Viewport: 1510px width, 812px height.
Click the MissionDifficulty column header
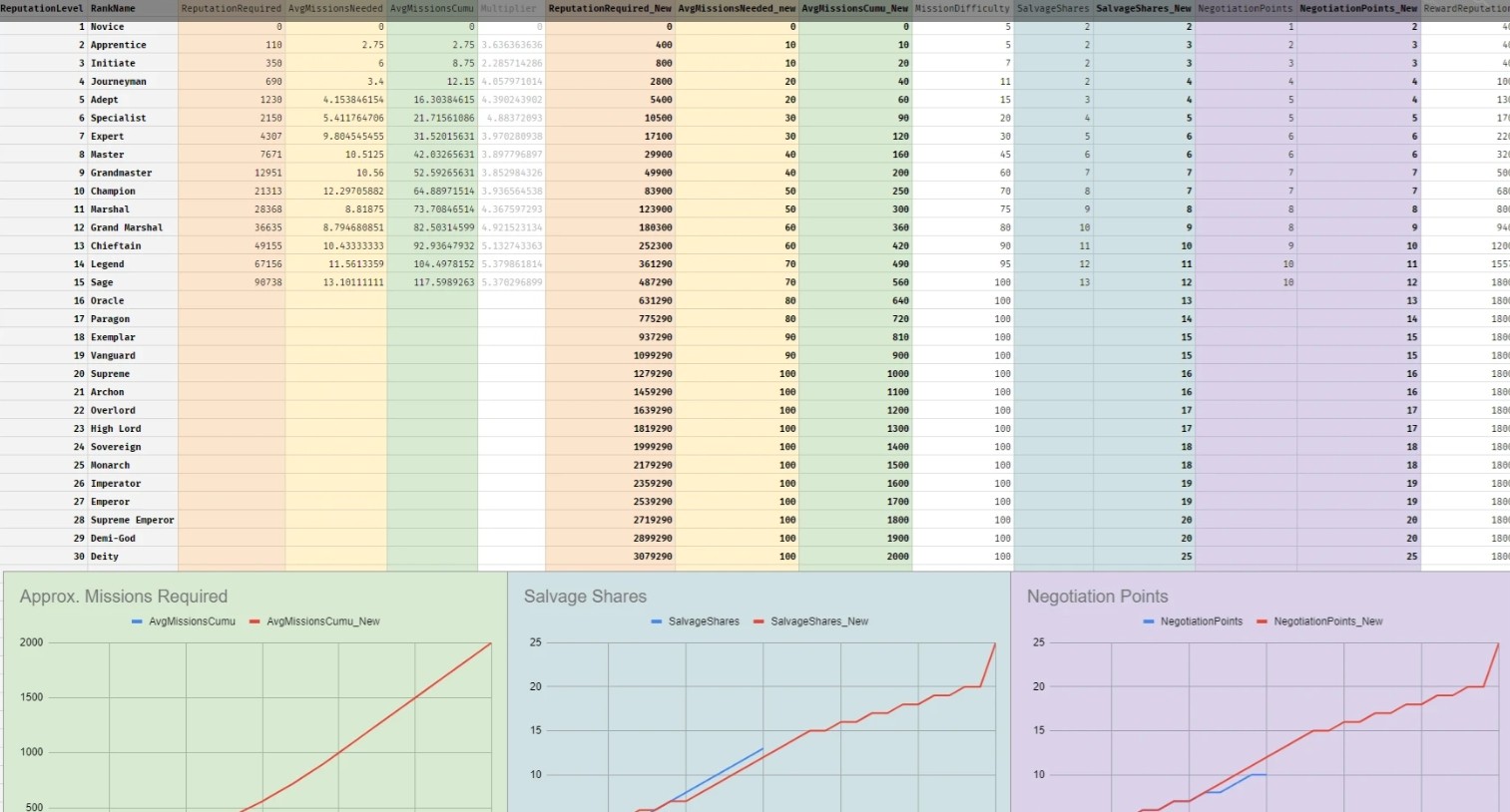962,8
